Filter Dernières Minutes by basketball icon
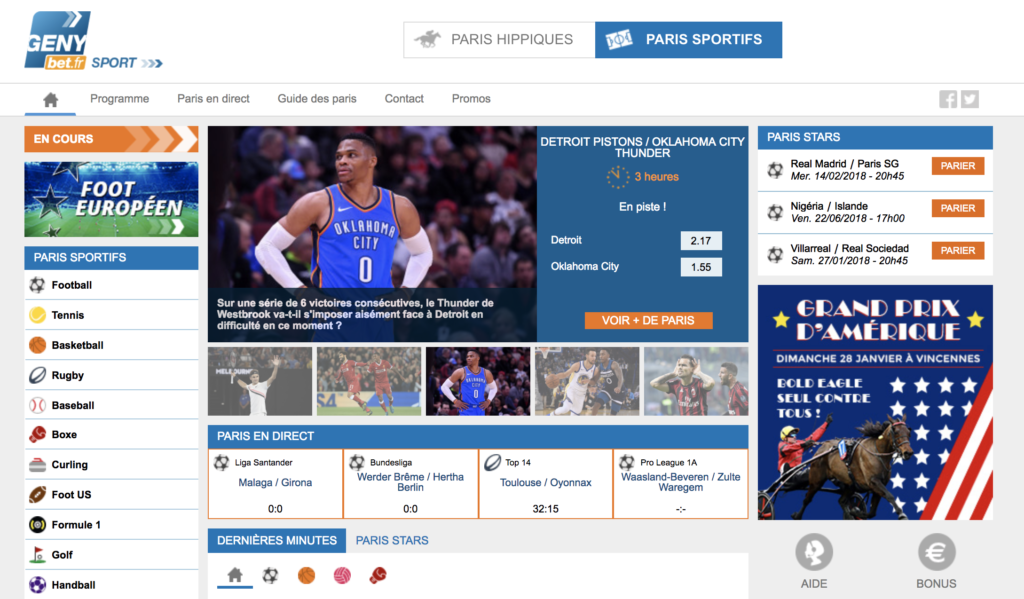 point(306,575)
